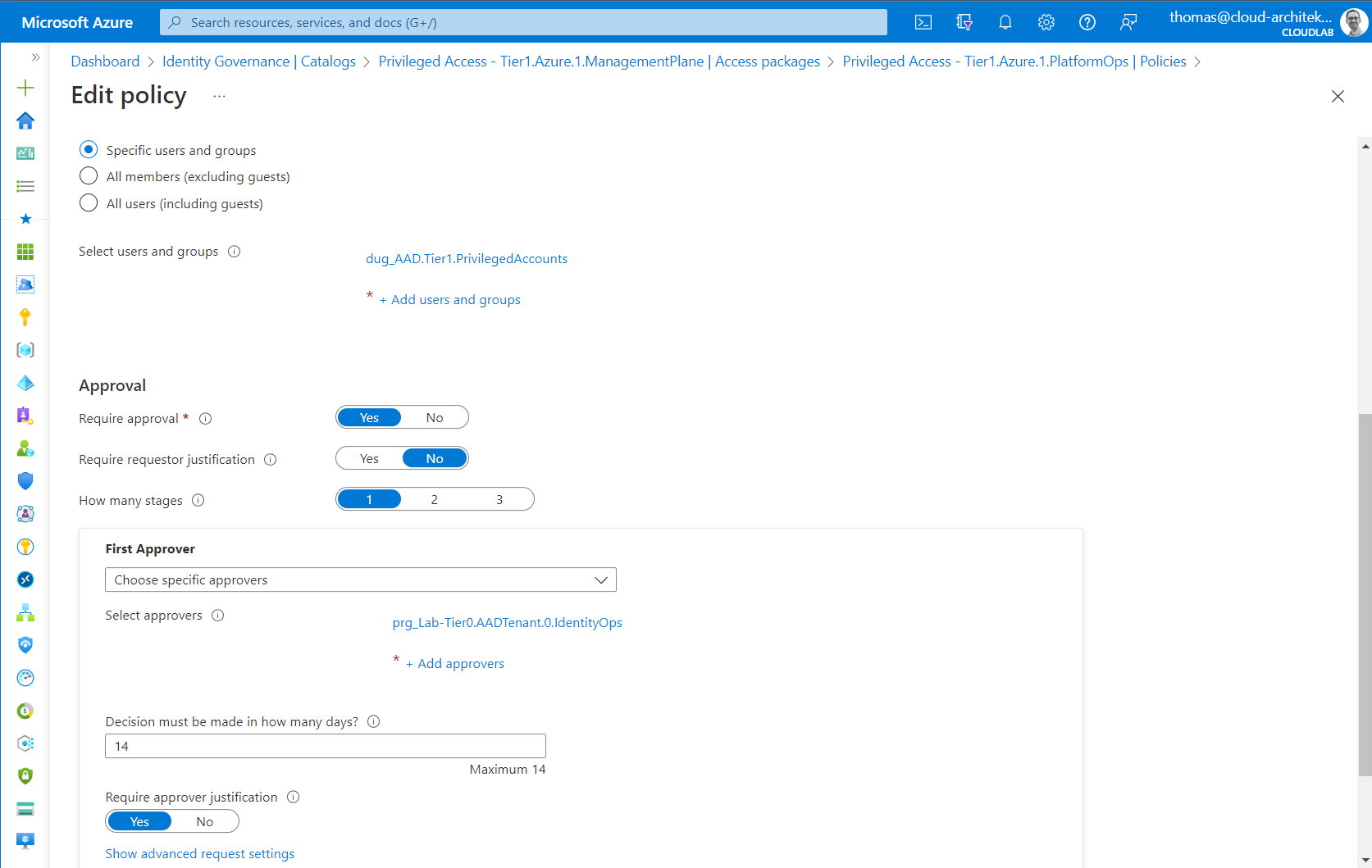Click the decision days input field
Image resolution: width=1372 pixels, height=868 pixels.
[326, 747]
